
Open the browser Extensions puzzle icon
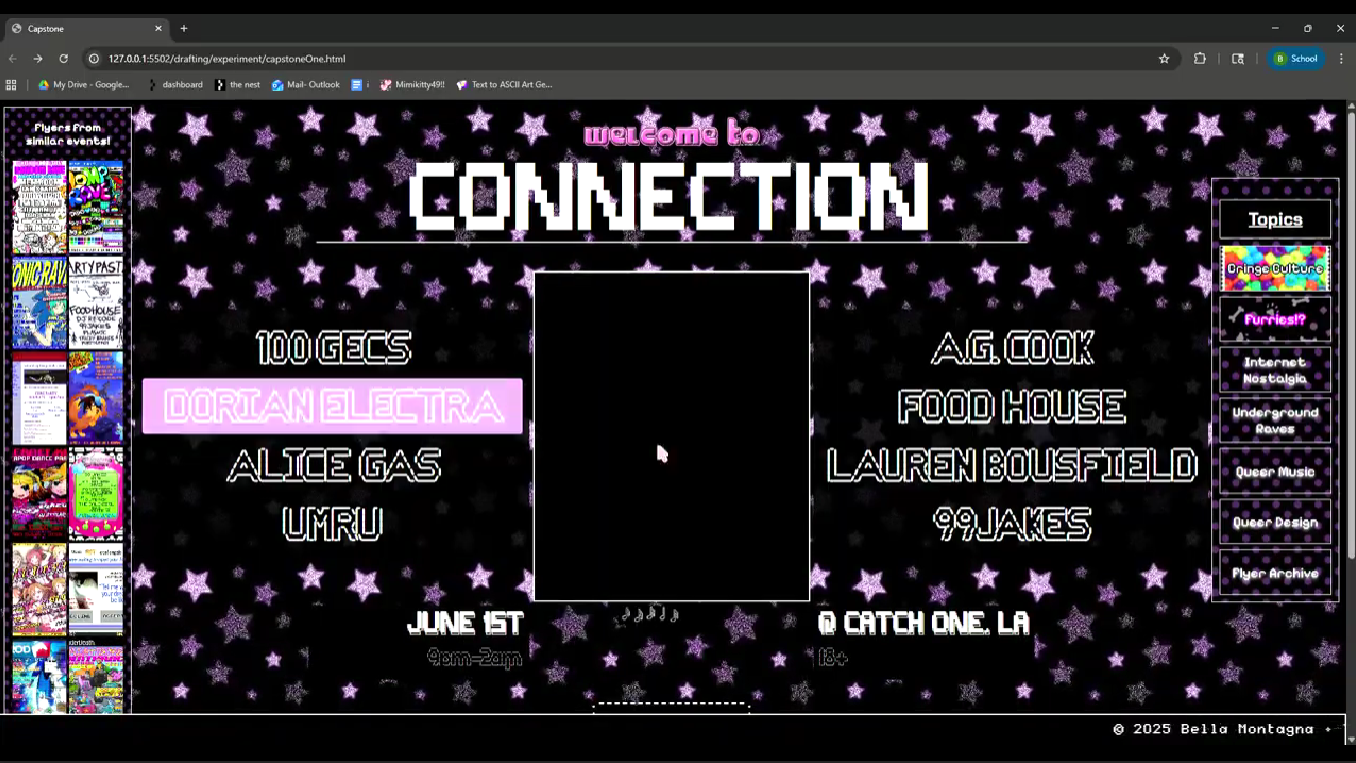coord(1200,59)
